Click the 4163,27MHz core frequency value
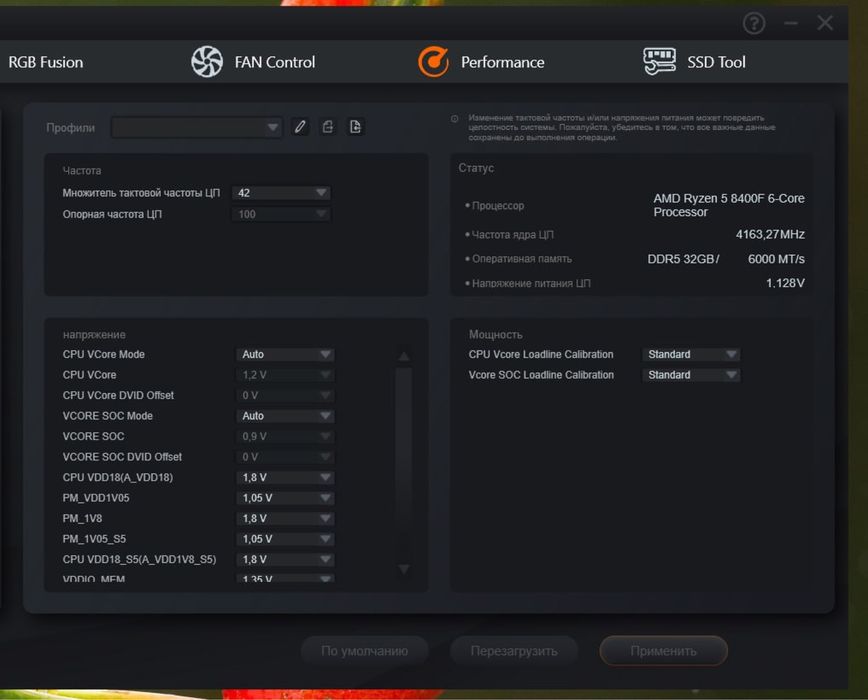The width and height of the screenshot is (868, 700). 770,234
